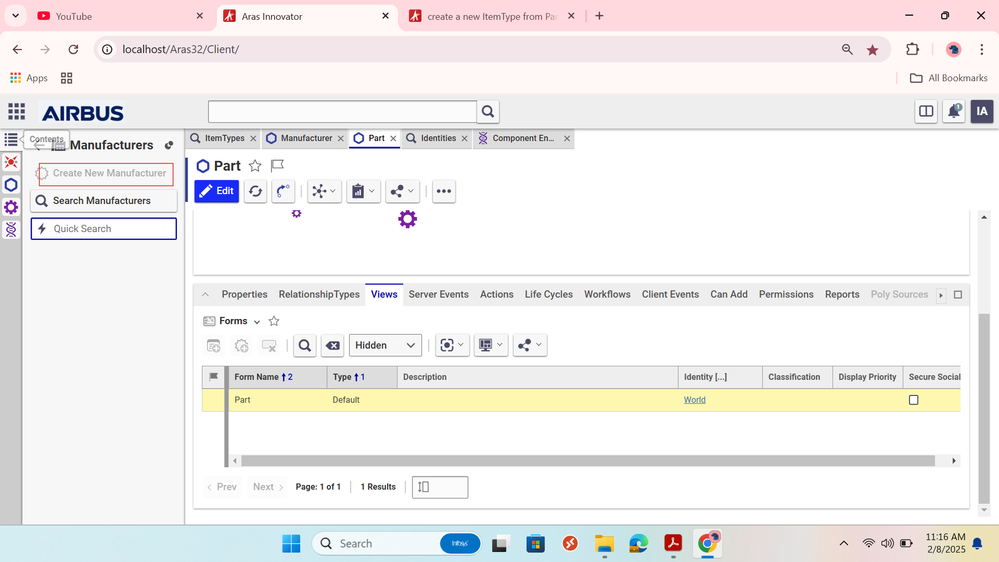
Task: Click the Quick Search input field
Action: click(104, 229)
